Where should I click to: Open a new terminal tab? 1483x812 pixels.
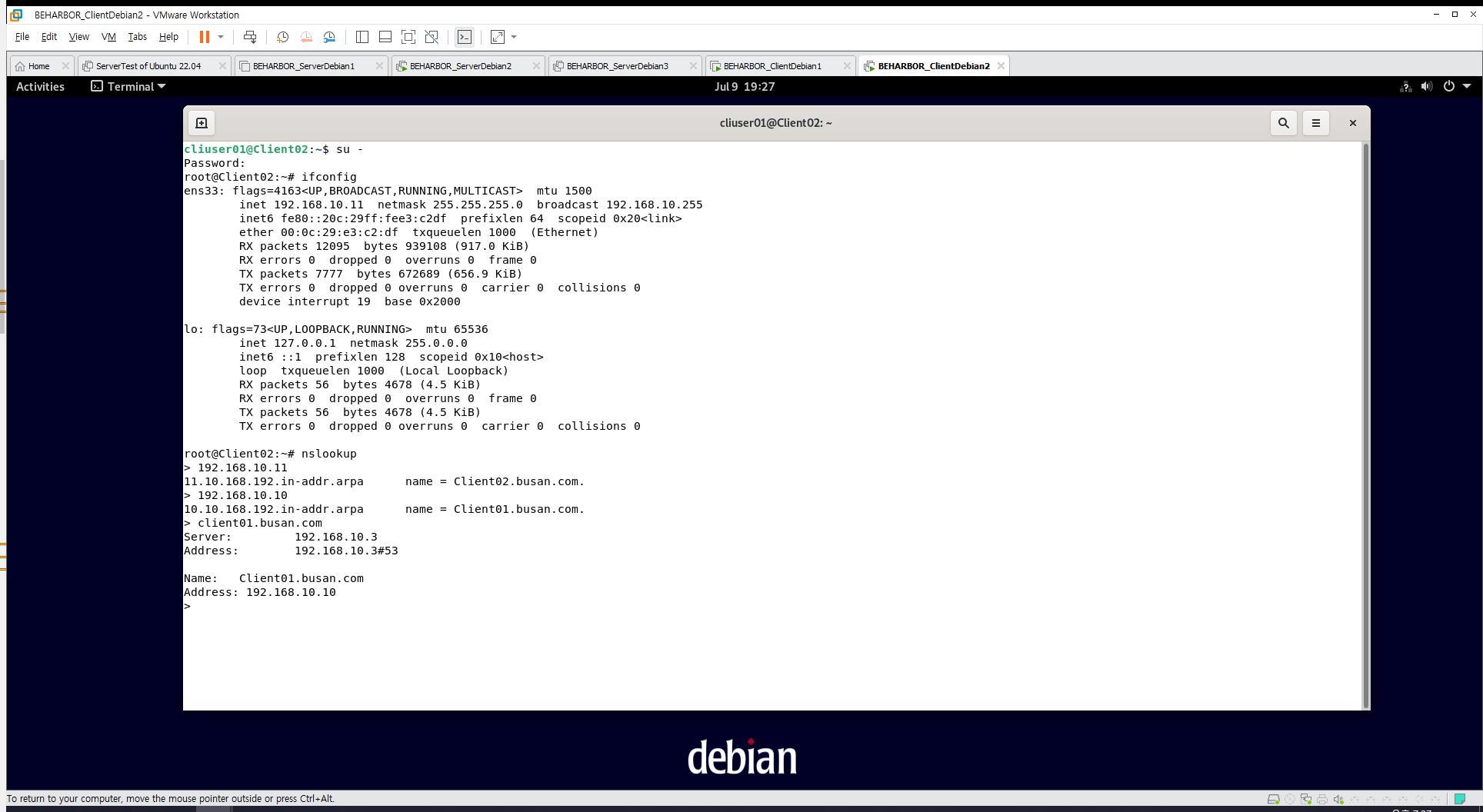pos(202,123)
